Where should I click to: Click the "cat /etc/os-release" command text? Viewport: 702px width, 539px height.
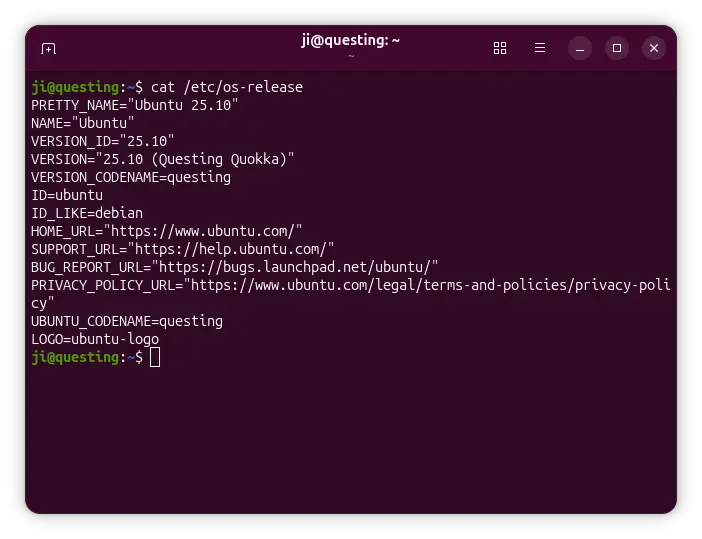(x=226, y=87)
